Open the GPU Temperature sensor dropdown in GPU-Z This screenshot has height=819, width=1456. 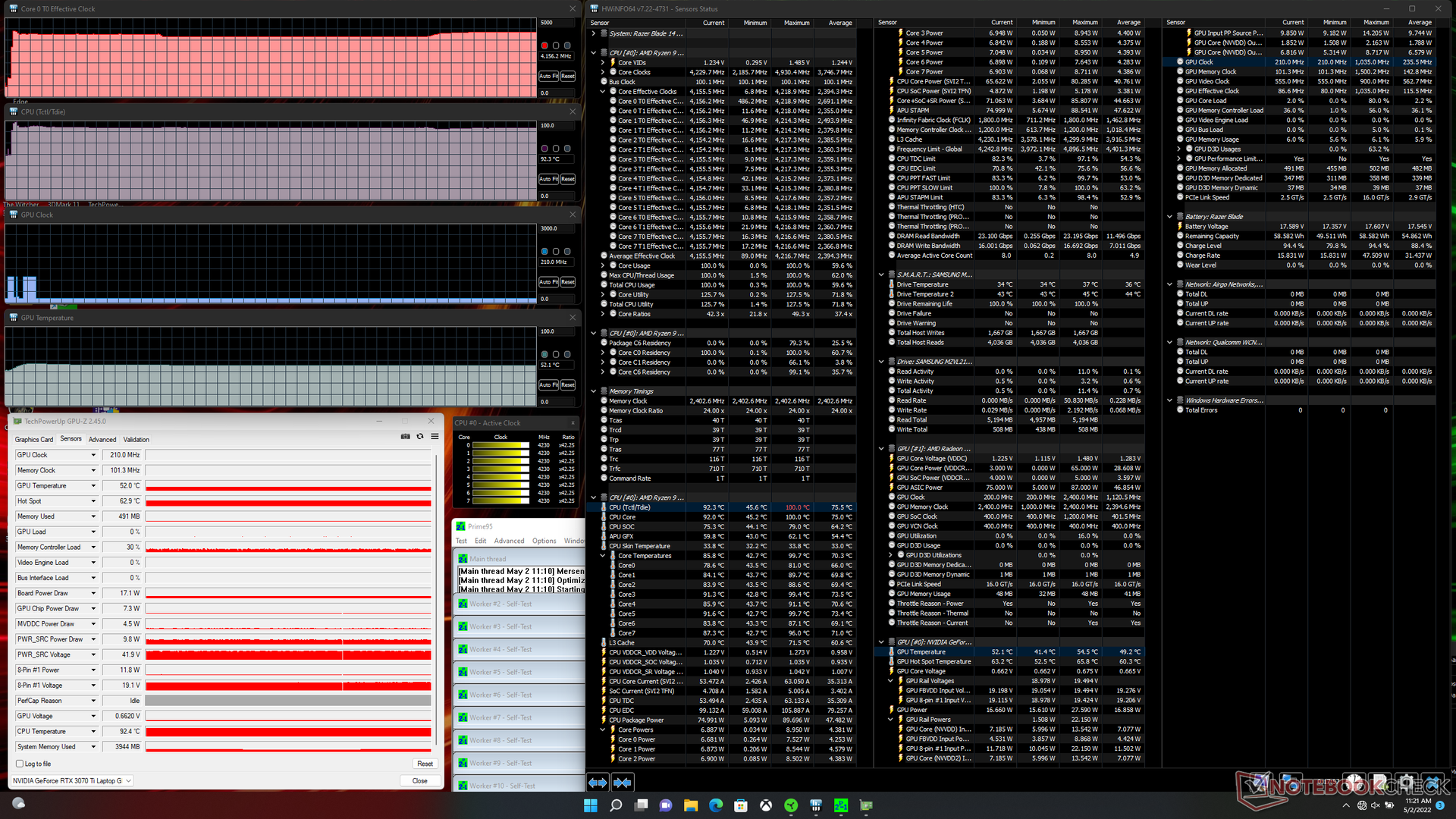pyautogui.click(x=93, y=486)
